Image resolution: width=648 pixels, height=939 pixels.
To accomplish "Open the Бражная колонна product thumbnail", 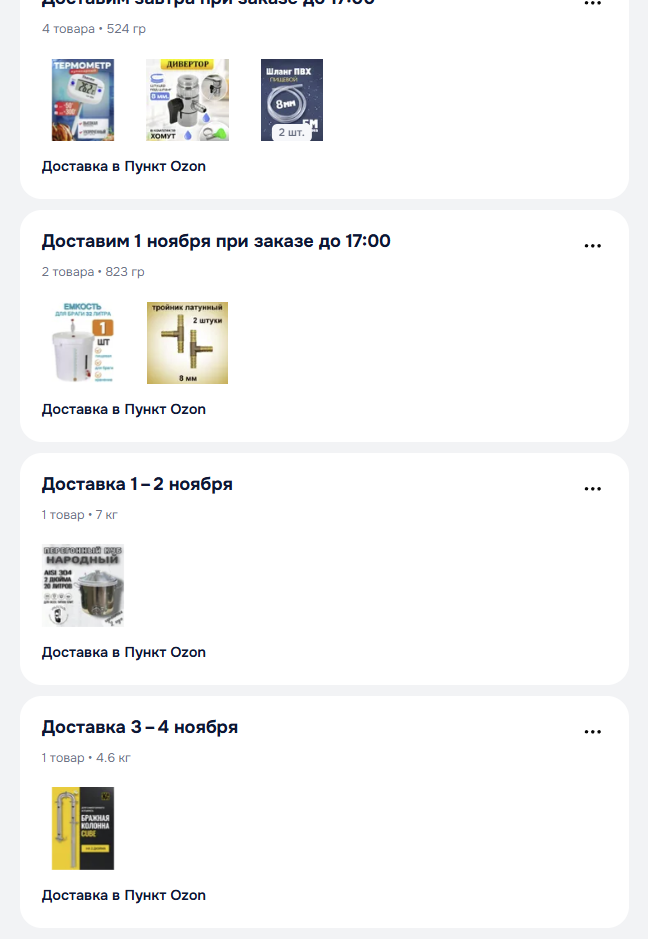I will pos(83,828).
